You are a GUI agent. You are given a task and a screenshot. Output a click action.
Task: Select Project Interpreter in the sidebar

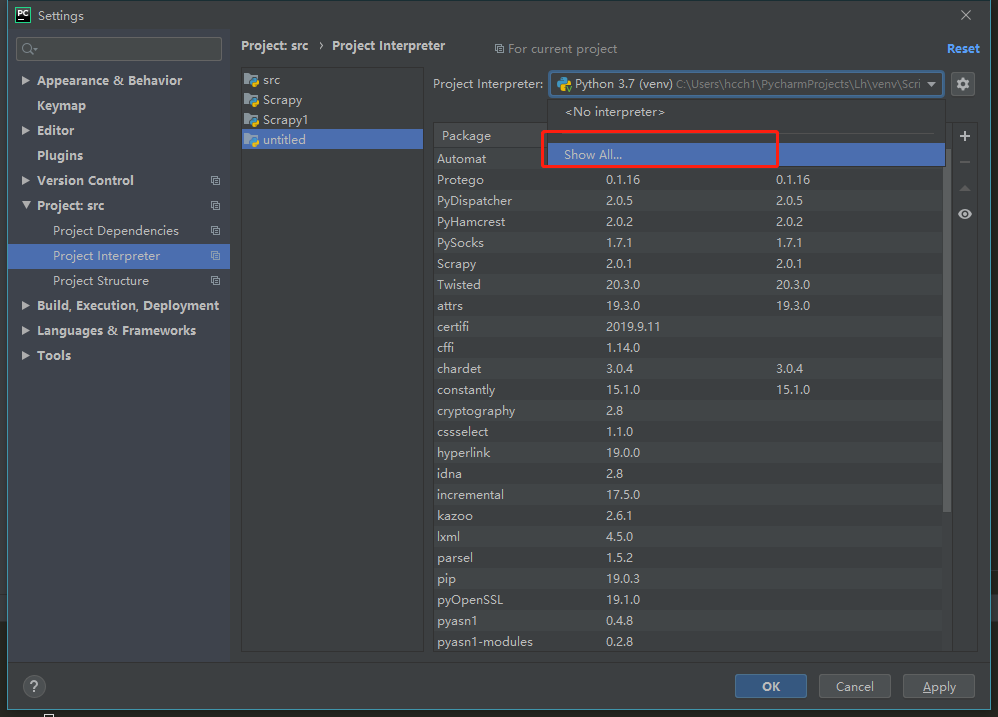point(119,256)
